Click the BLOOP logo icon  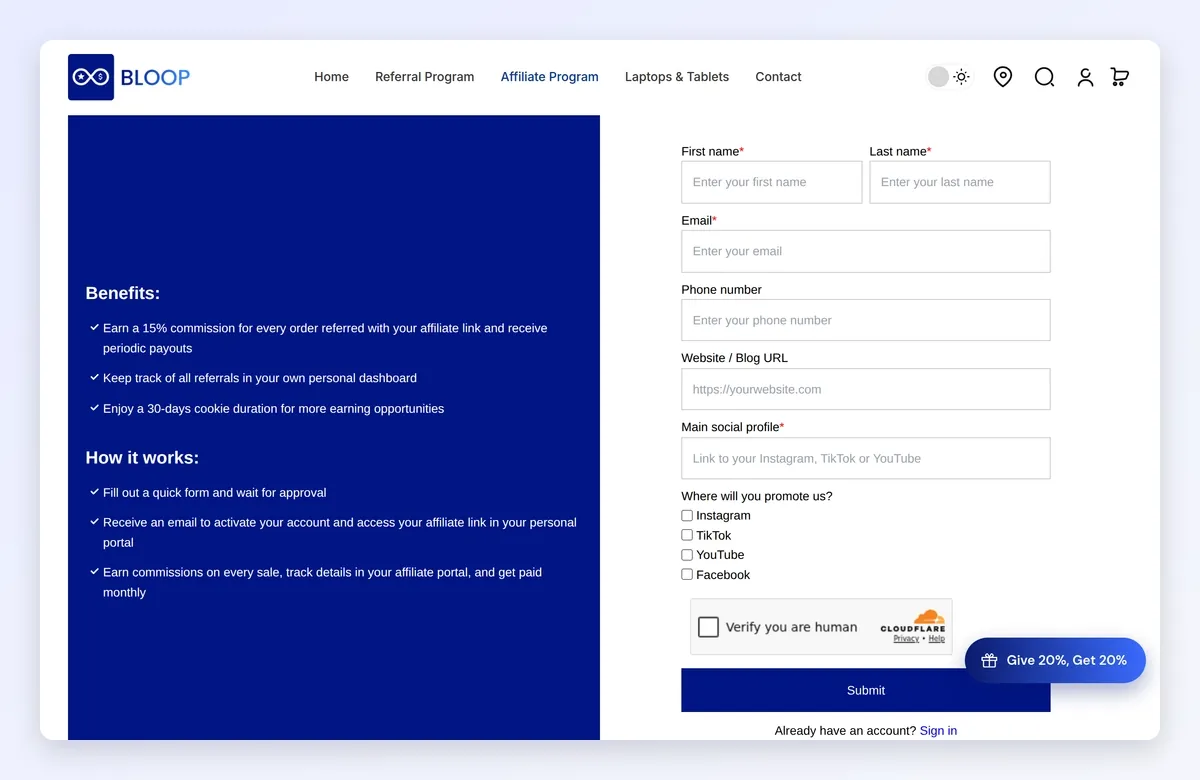click(91, 77)
